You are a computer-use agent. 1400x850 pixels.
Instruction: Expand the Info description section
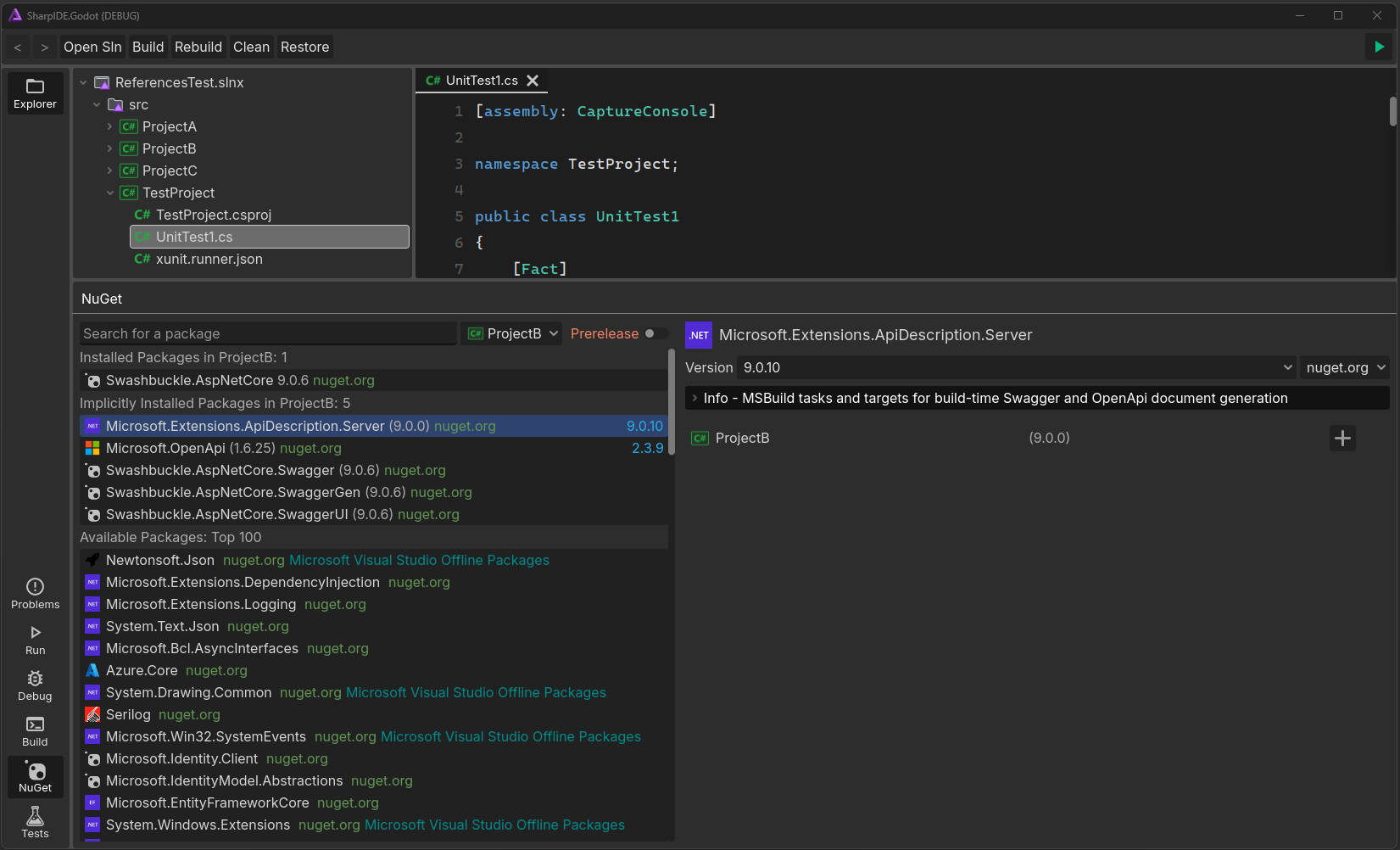click(1037, 398)
